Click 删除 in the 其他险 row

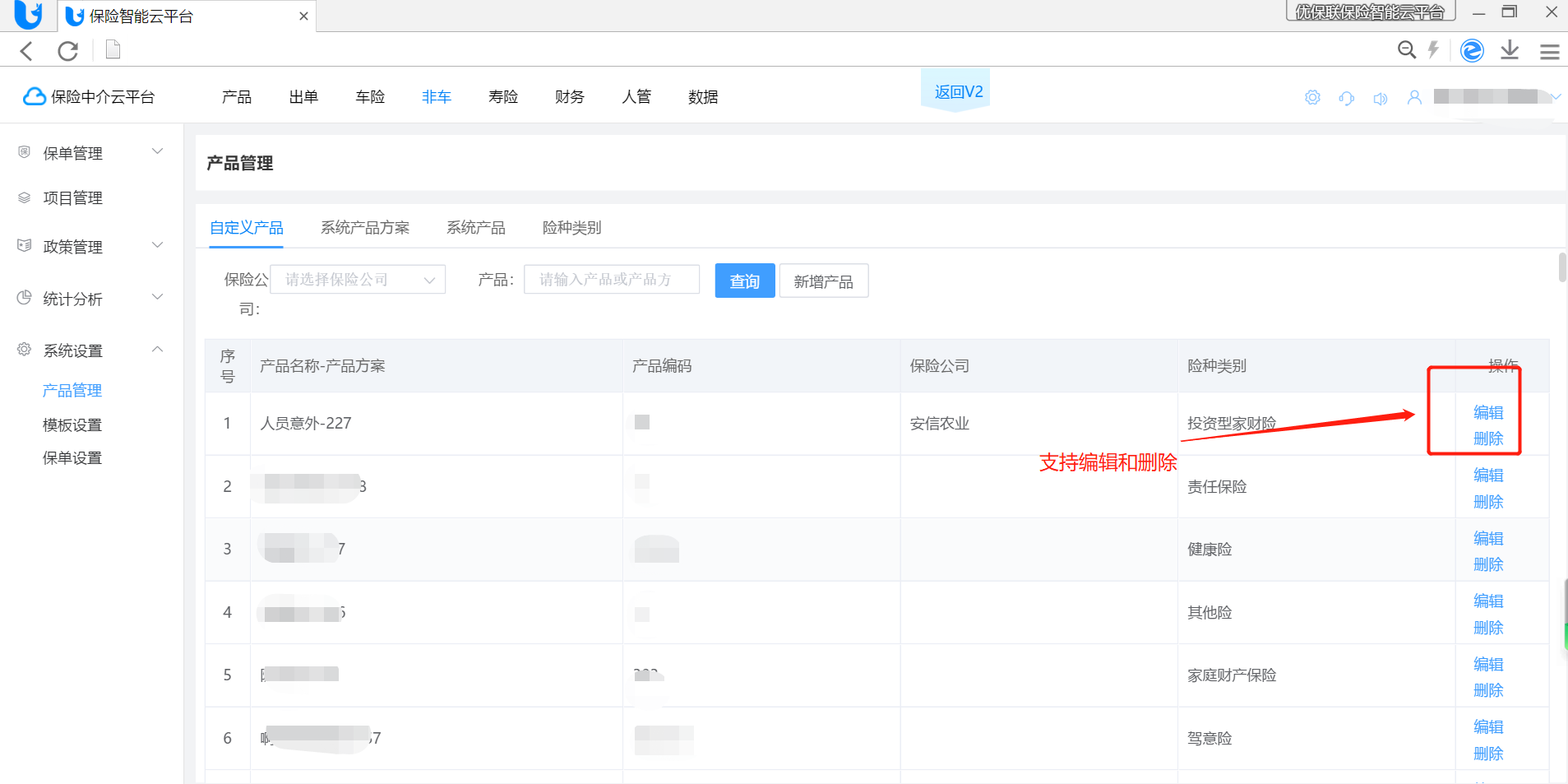click(x=1488, y=628)
